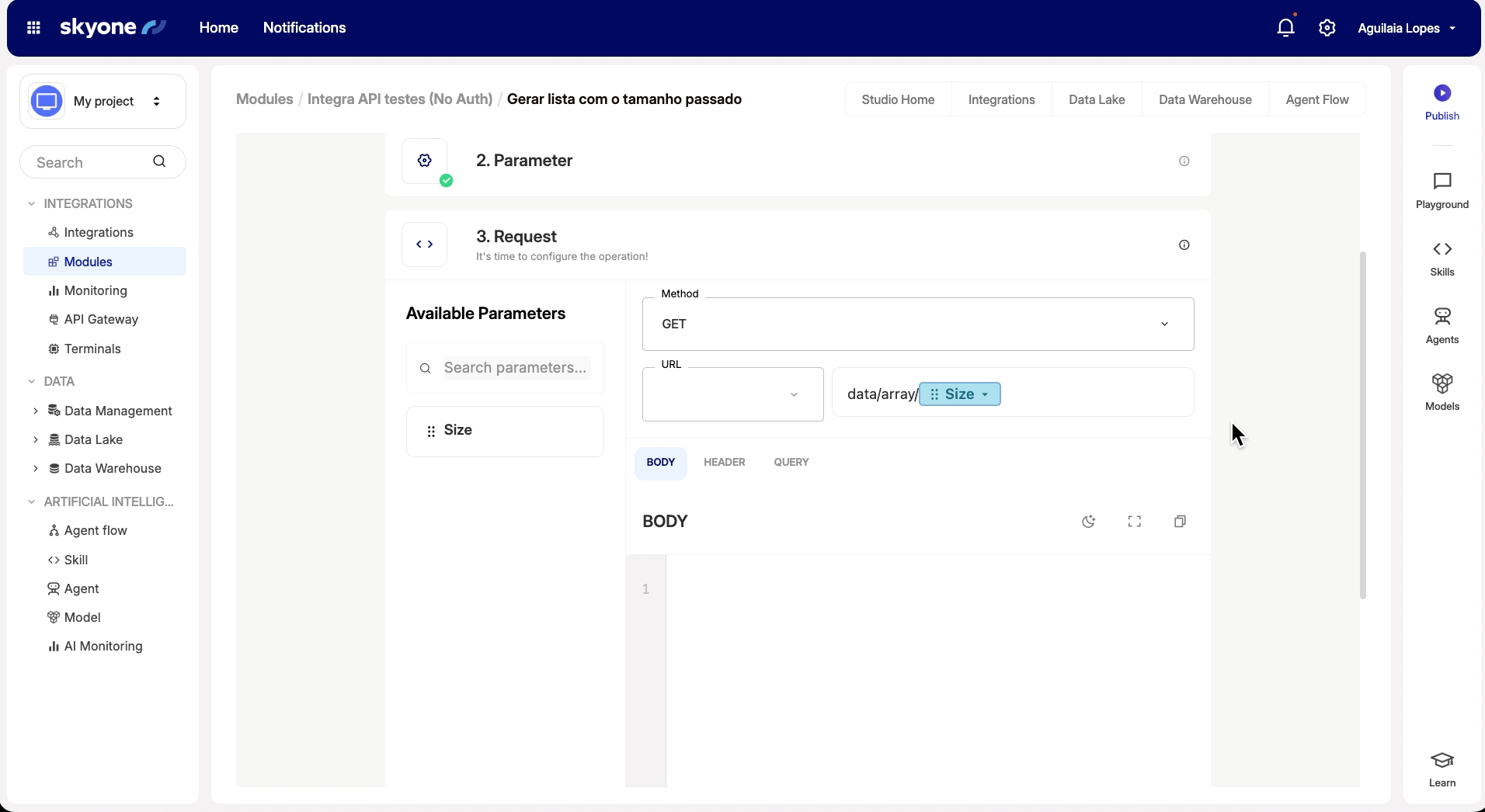The height and width of the screenshot is (812, 1485).
Task: Open the notifications bell
Action: pos(1285,28)
